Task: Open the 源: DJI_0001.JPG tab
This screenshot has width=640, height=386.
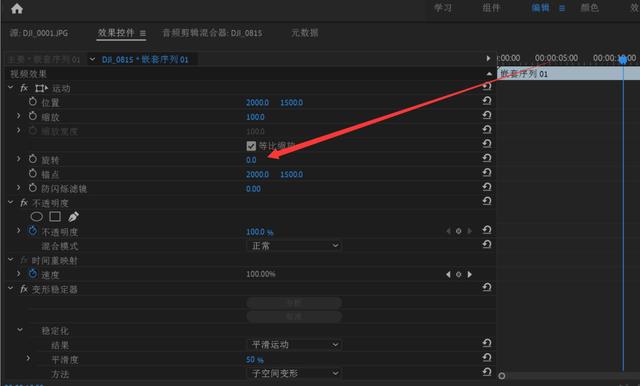Action: pyautogui.click(x=39, y=33)
